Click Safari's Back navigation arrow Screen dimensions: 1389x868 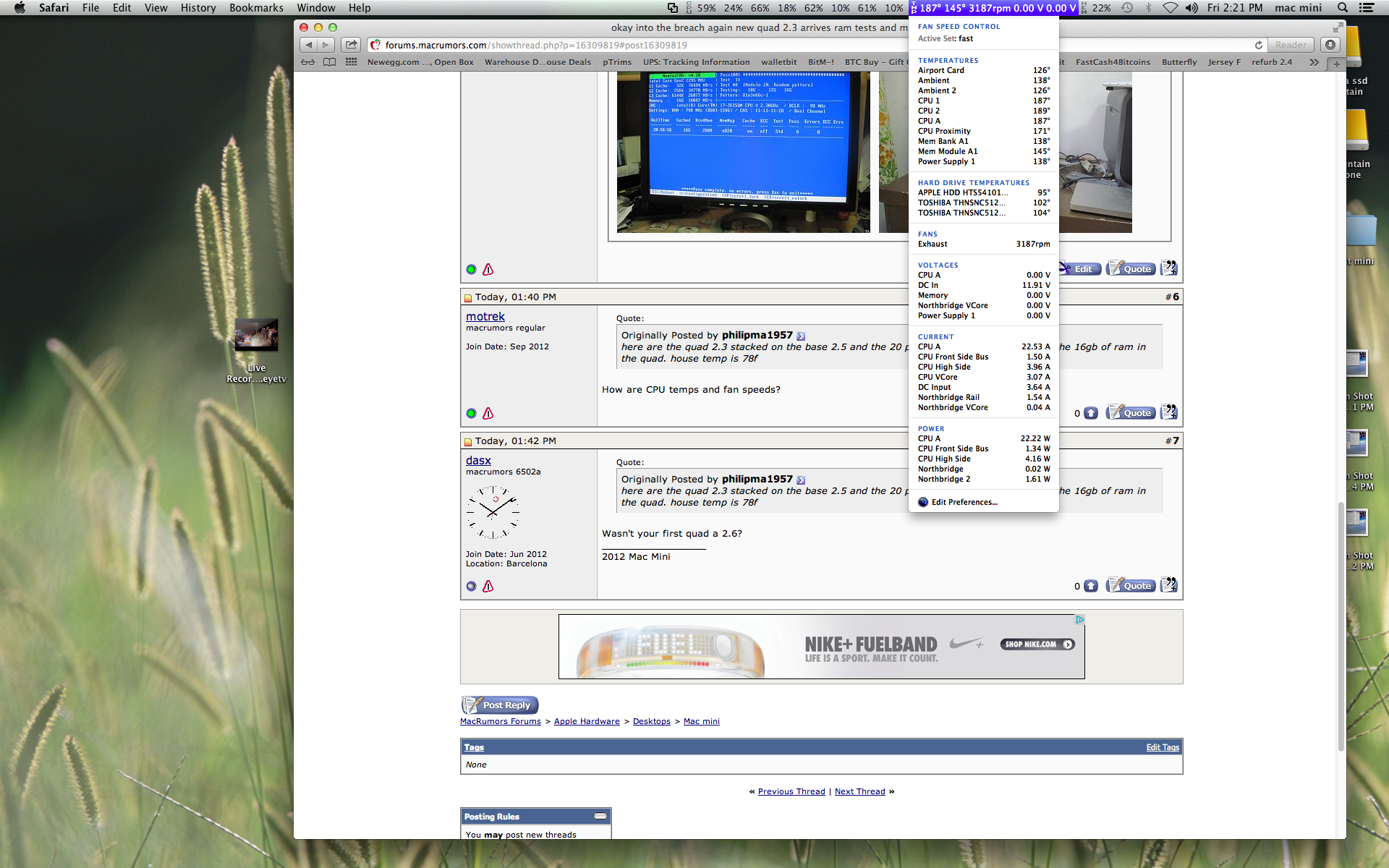(x=309, y=45)
